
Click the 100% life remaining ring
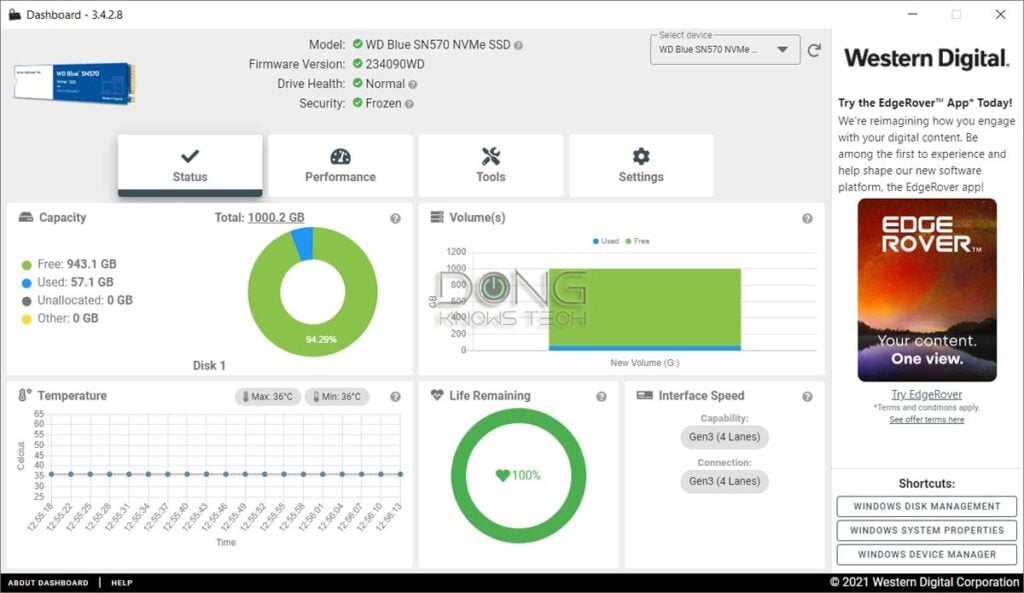519,475
